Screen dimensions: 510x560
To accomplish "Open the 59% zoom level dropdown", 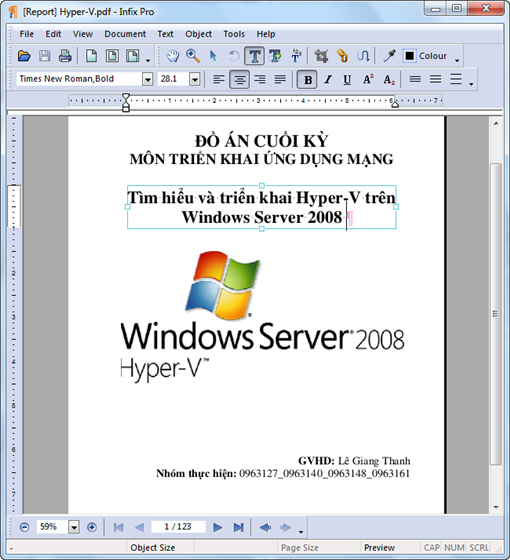I will tap(74, 527).
